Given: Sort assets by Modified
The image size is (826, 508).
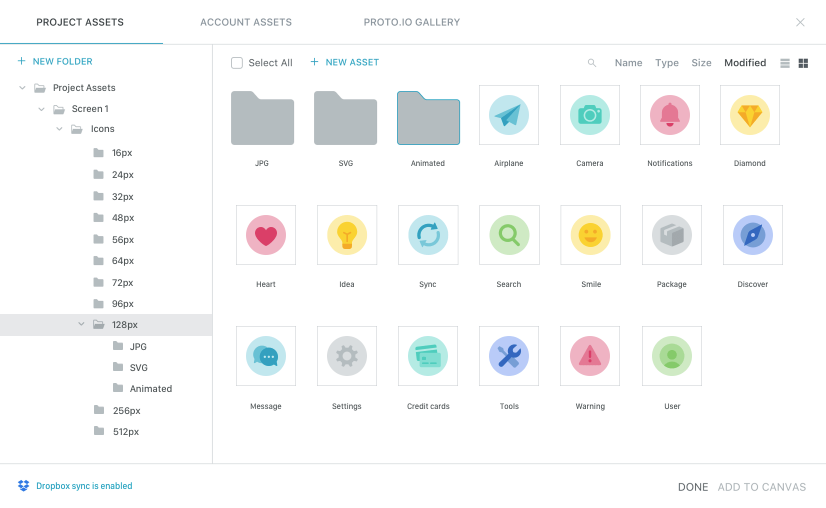Looking at the screenshot, I should pyautogui.click(x=745, y=63).
